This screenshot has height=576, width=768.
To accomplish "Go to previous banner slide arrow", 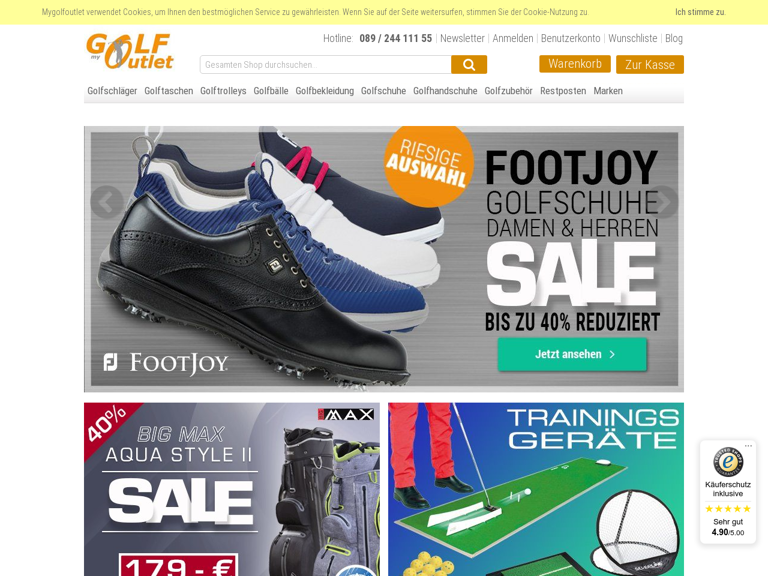I will pos(106,202).
